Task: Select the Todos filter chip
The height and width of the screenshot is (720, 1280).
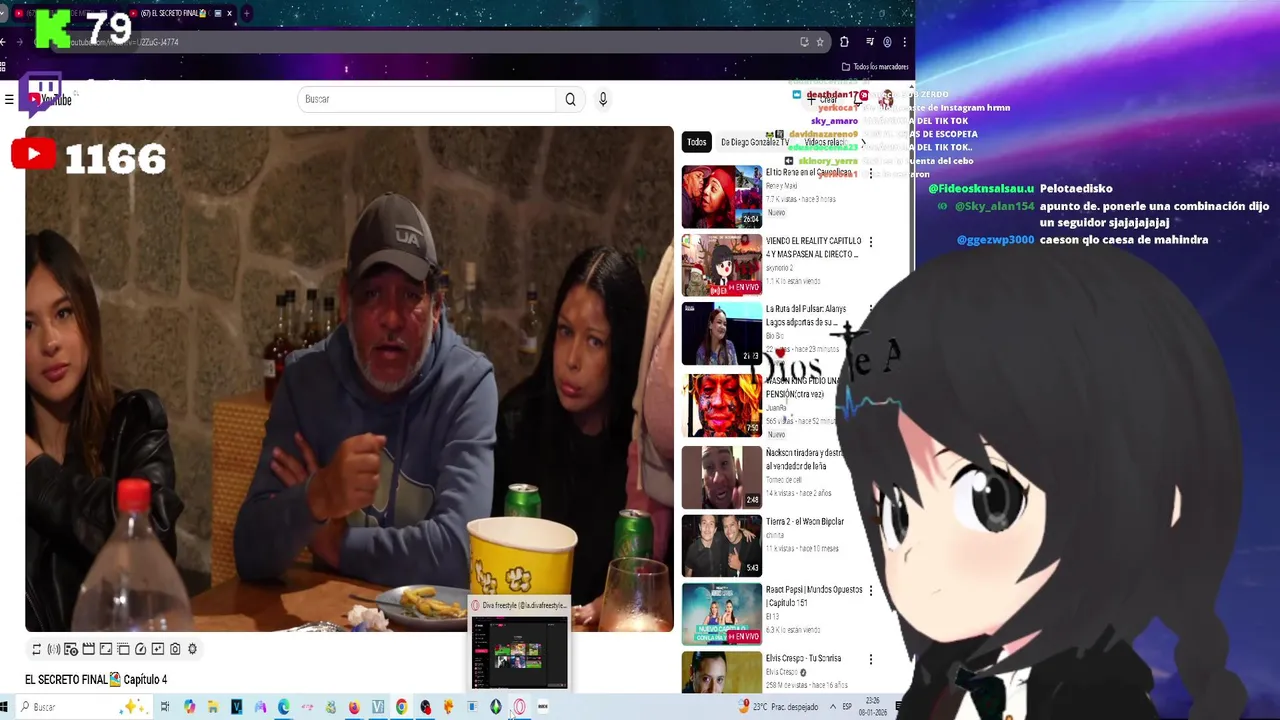Action: pos(697,142)
